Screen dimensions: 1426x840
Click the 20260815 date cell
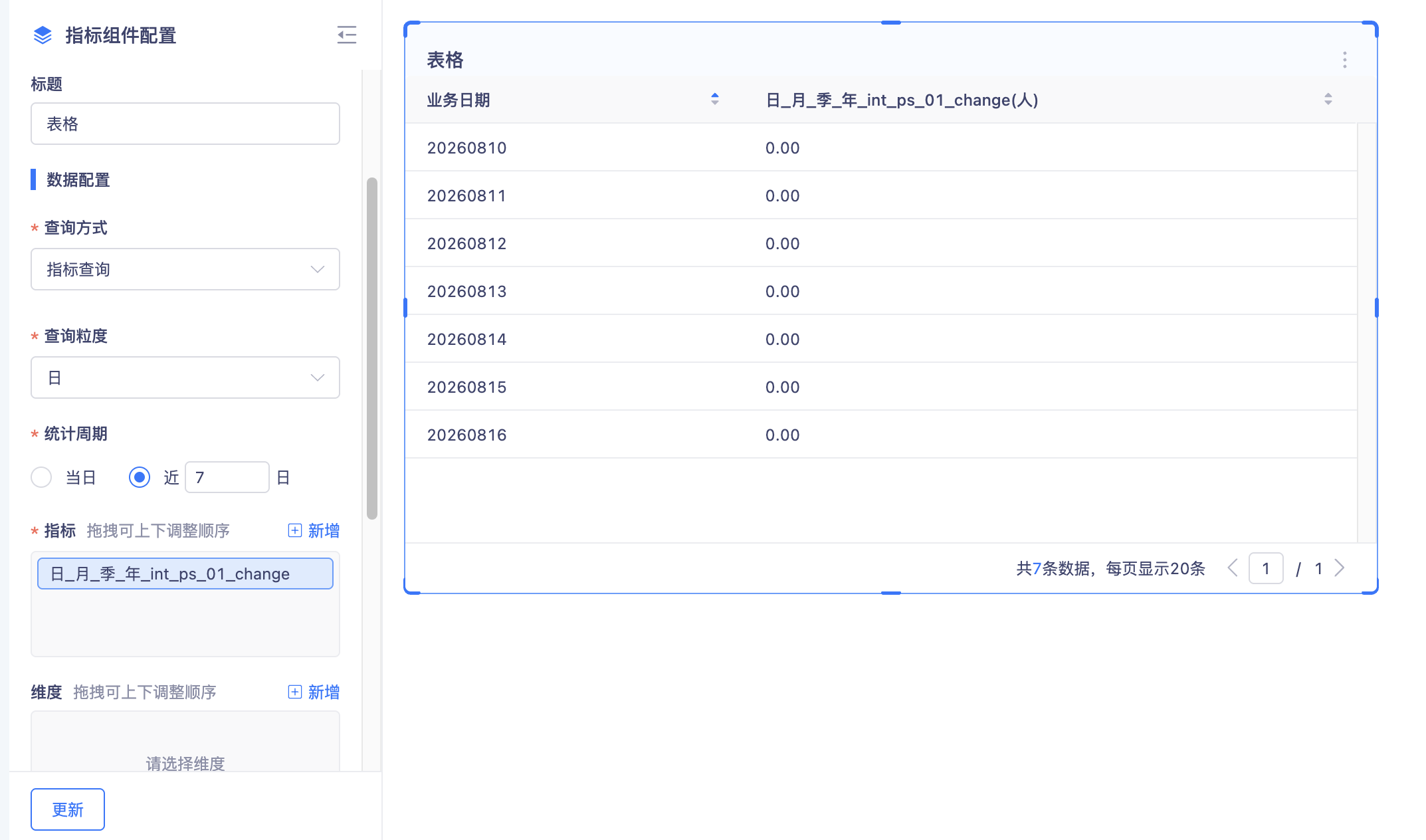466,387
